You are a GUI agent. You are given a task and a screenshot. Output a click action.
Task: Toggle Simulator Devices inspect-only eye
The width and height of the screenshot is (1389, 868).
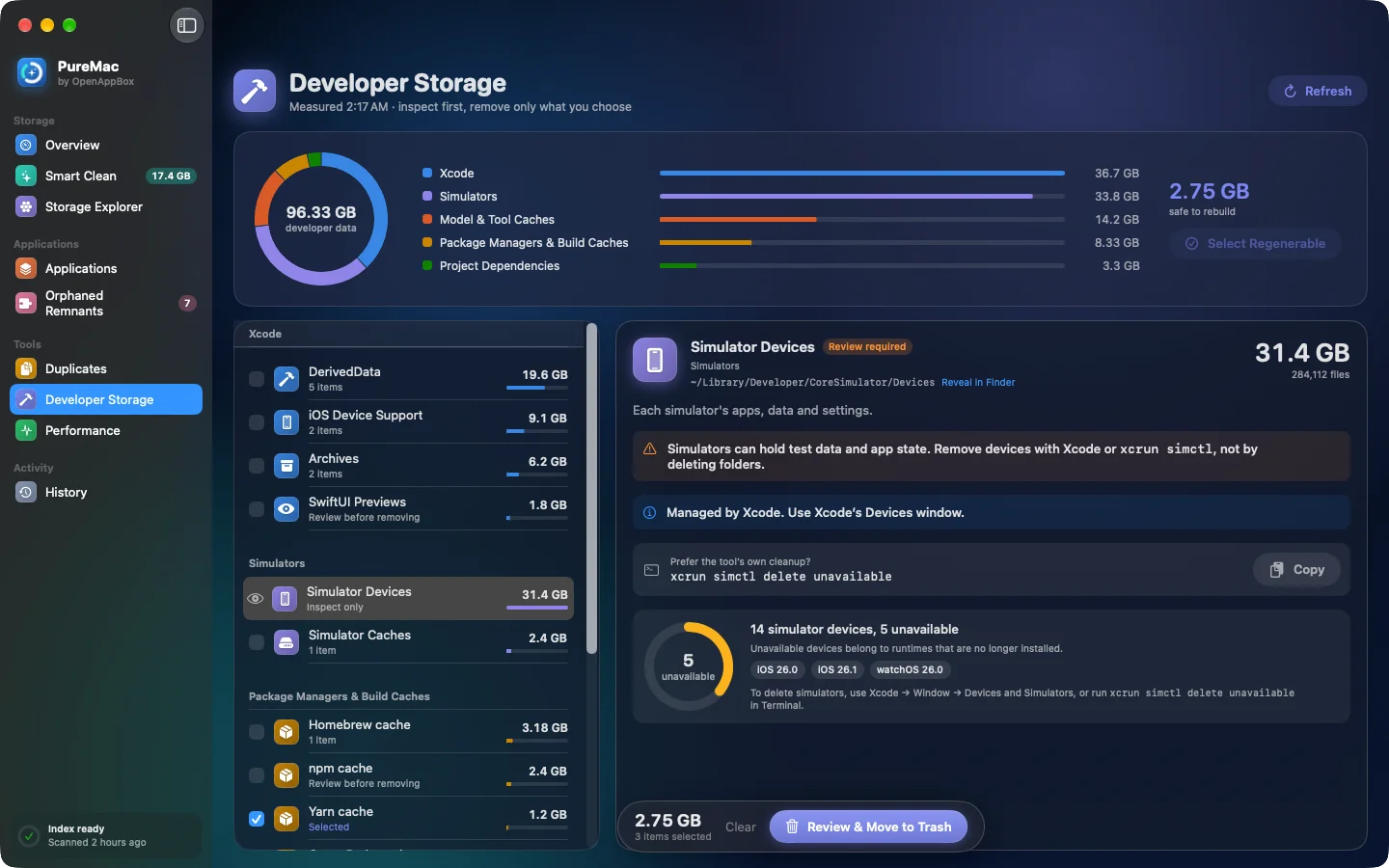(256, 599)
